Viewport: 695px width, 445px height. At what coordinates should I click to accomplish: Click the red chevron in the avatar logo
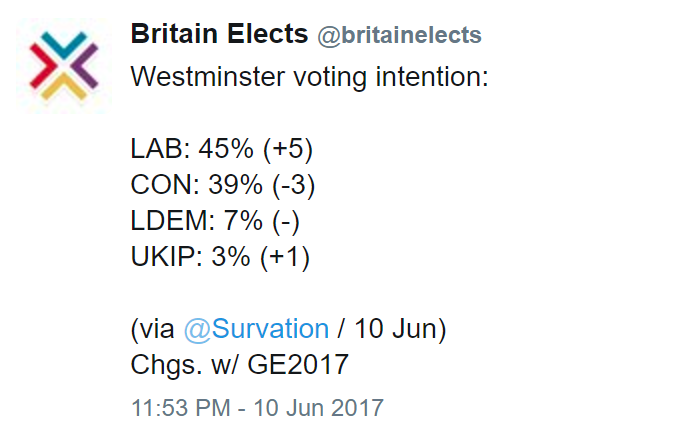[43, 66]
